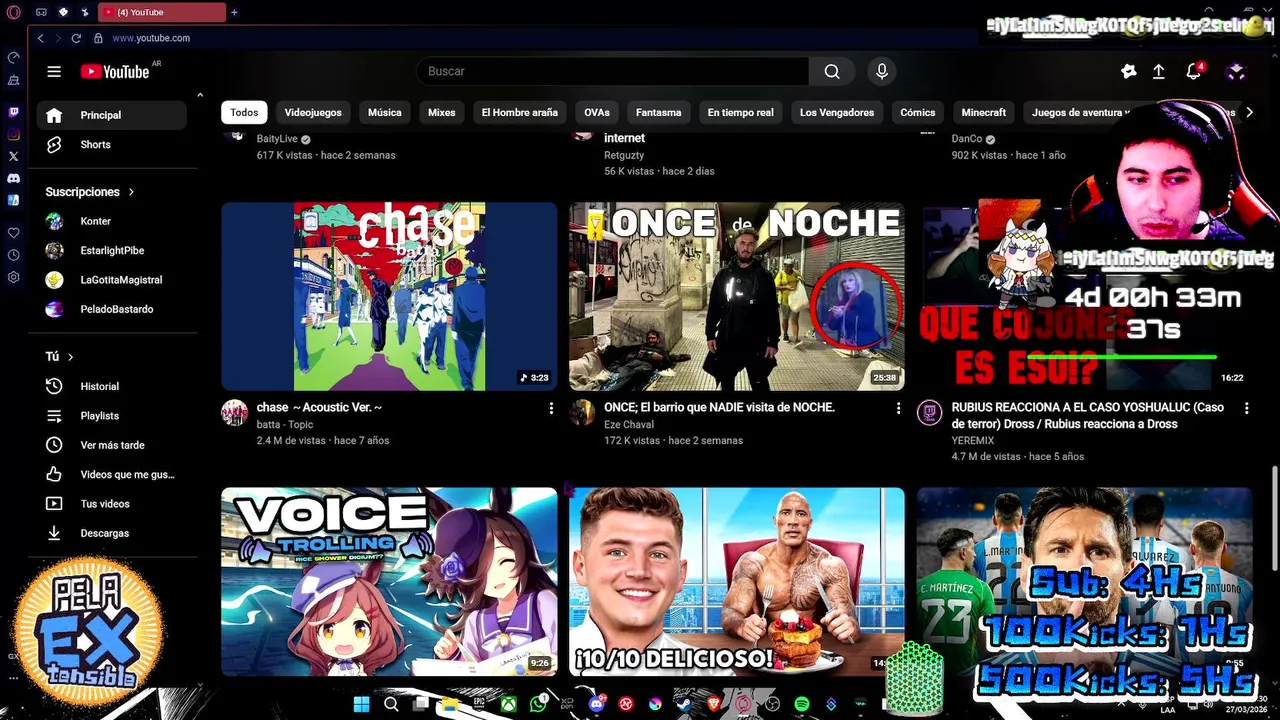Select the Videojuegos filter chip
Screen dimensions: 1280x720
click(313, 112)
